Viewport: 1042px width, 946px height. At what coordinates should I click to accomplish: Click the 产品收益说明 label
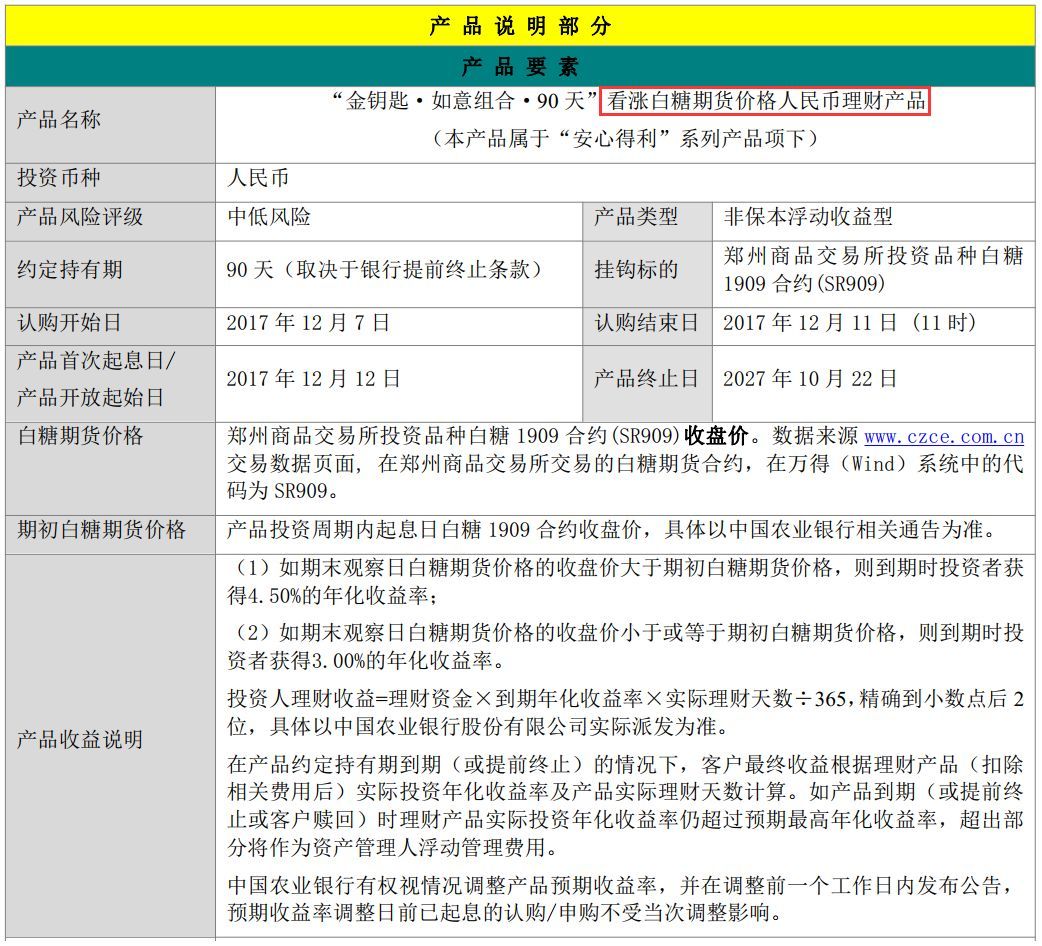point(80,739)
